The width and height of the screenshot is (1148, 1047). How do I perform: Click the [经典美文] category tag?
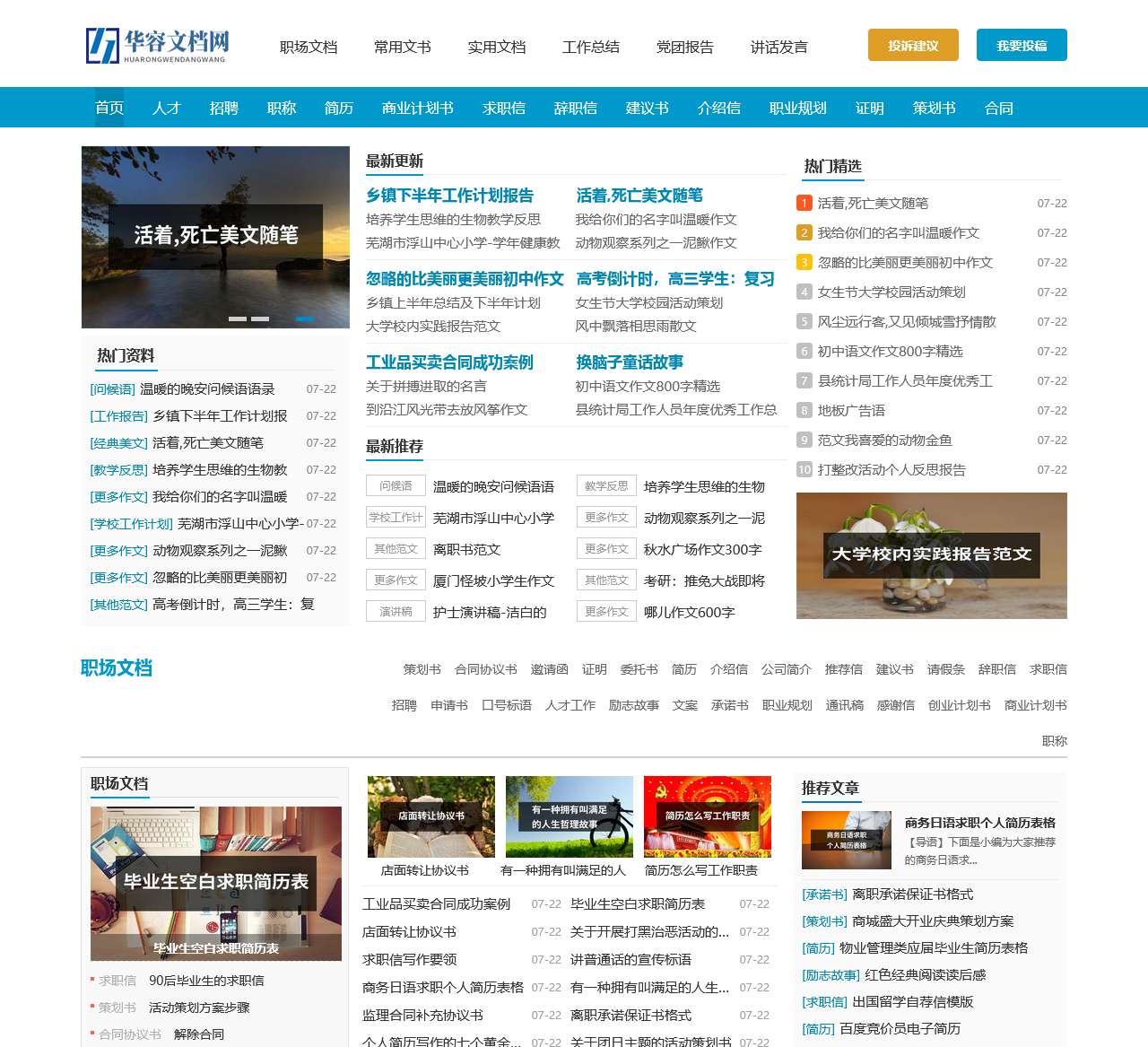pyautogui.click(x=119, y=443)
